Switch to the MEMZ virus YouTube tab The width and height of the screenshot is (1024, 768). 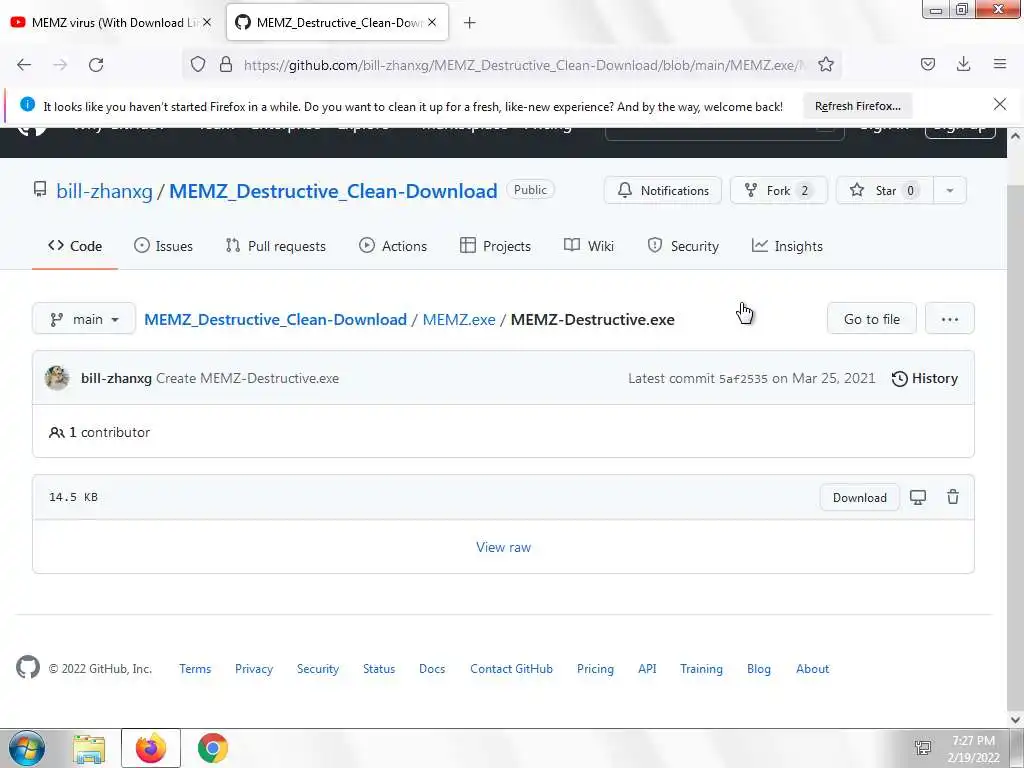coord(111,23)
